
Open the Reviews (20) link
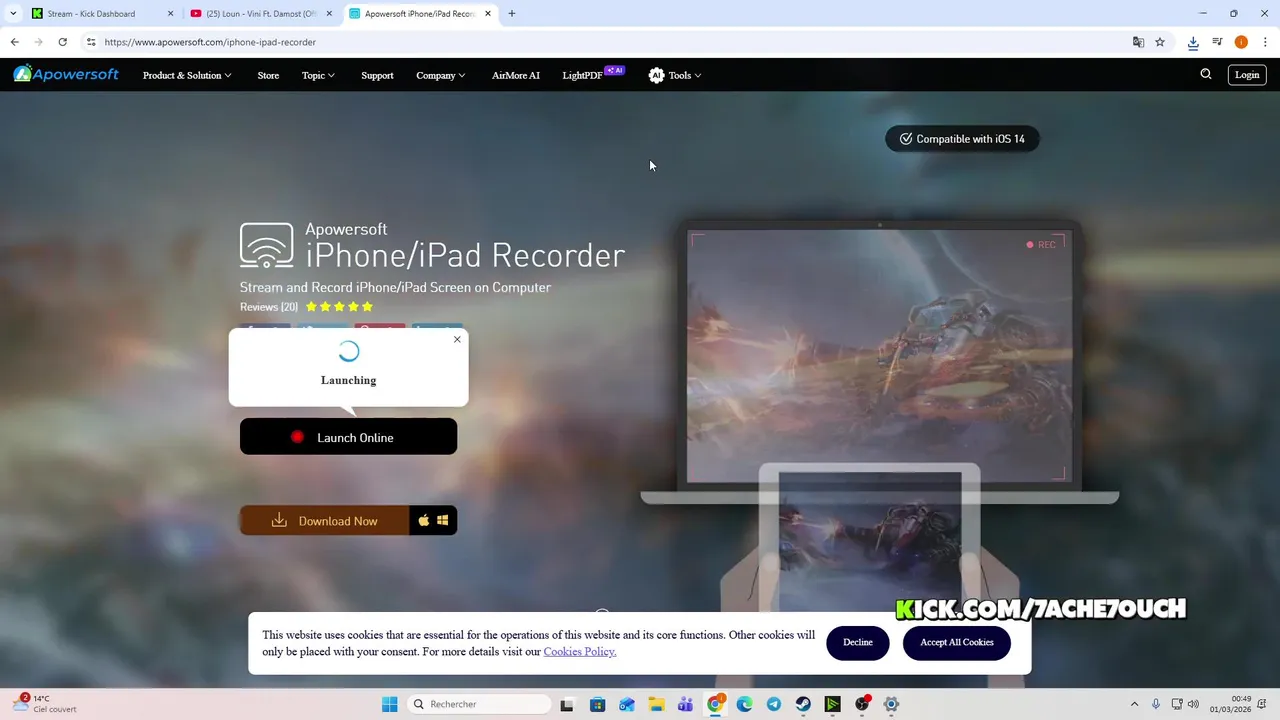(269, 307)
